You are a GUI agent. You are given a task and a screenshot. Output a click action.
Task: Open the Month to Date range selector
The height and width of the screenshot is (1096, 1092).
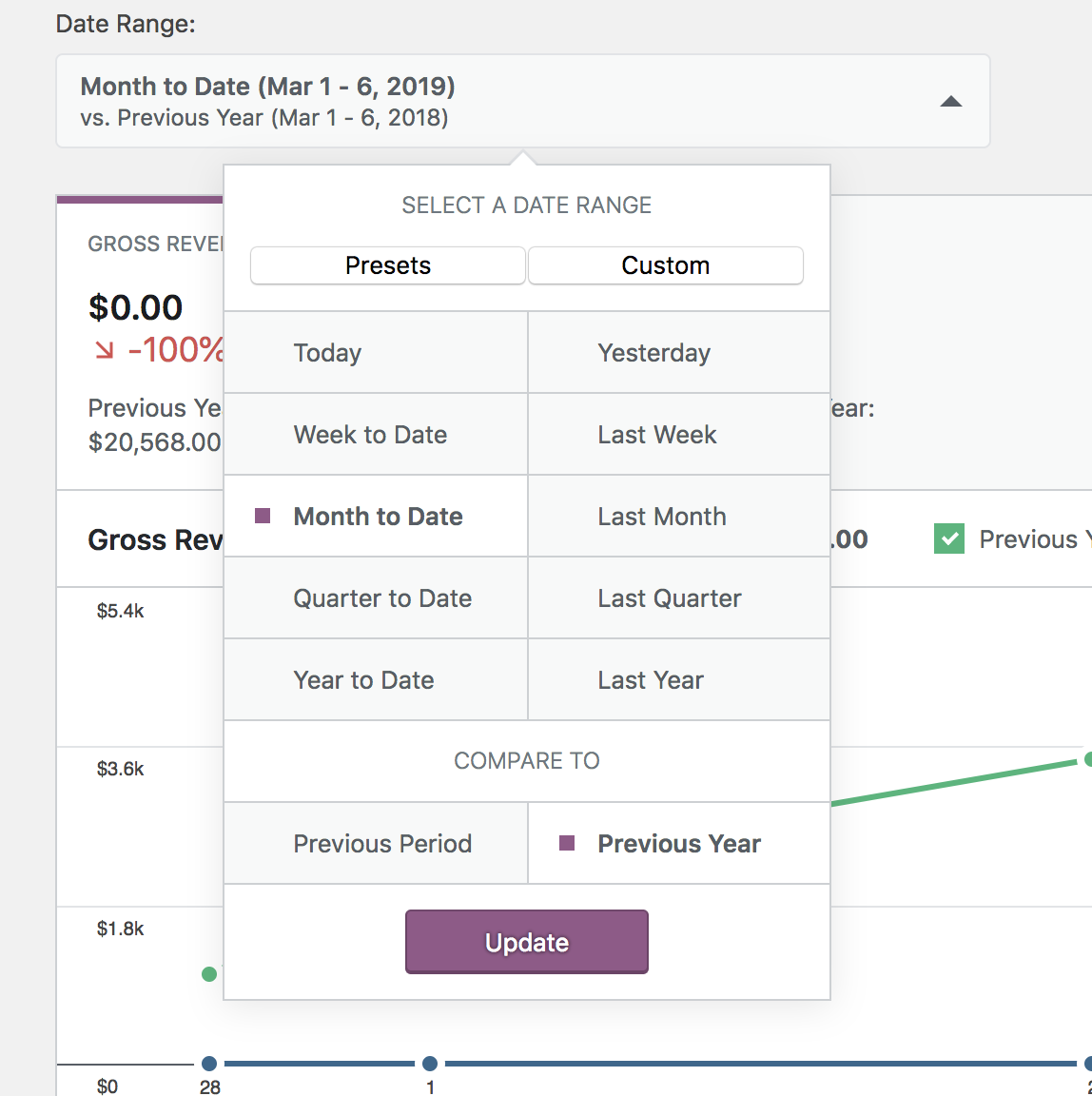click(x=522, y=102)
